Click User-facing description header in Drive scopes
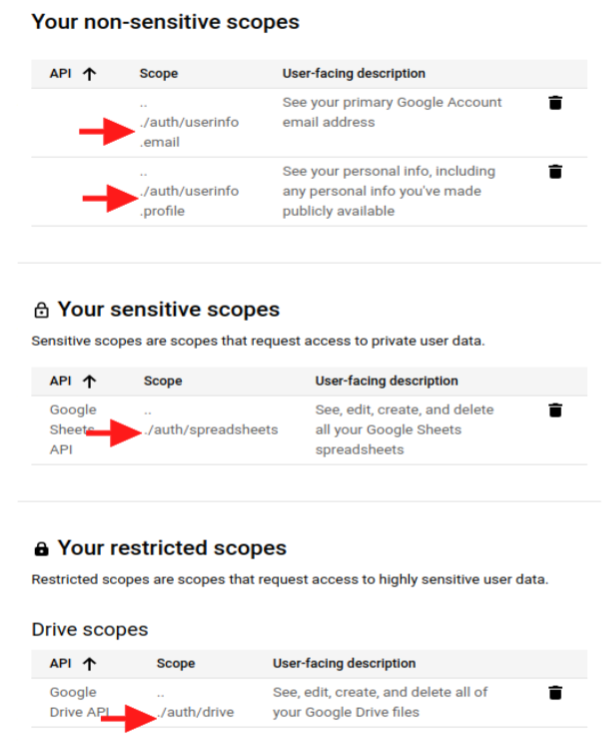 344,663
